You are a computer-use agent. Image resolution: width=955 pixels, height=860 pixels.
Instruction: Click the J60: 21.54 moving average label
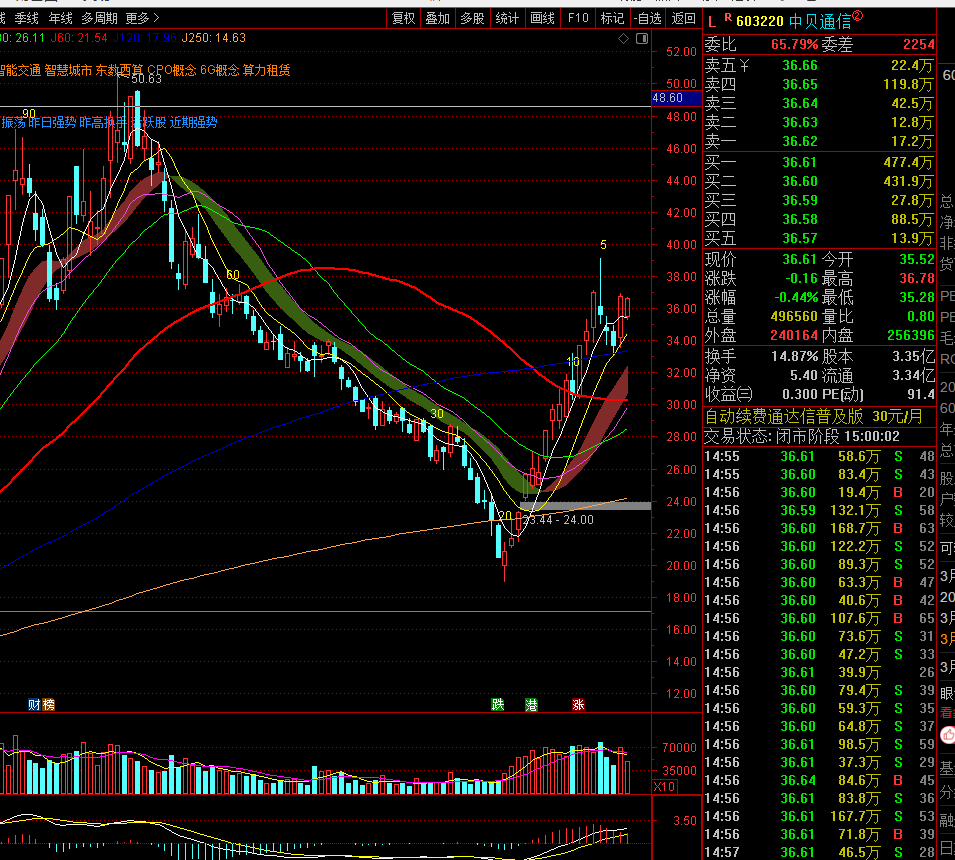(x=79, y=38)
